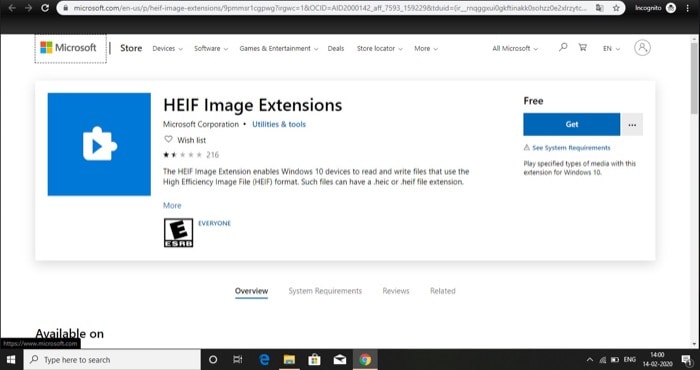This screenshot has width=700, height=370.
Task: Expand the Devices menu
Action: click(x=167, y=49)
